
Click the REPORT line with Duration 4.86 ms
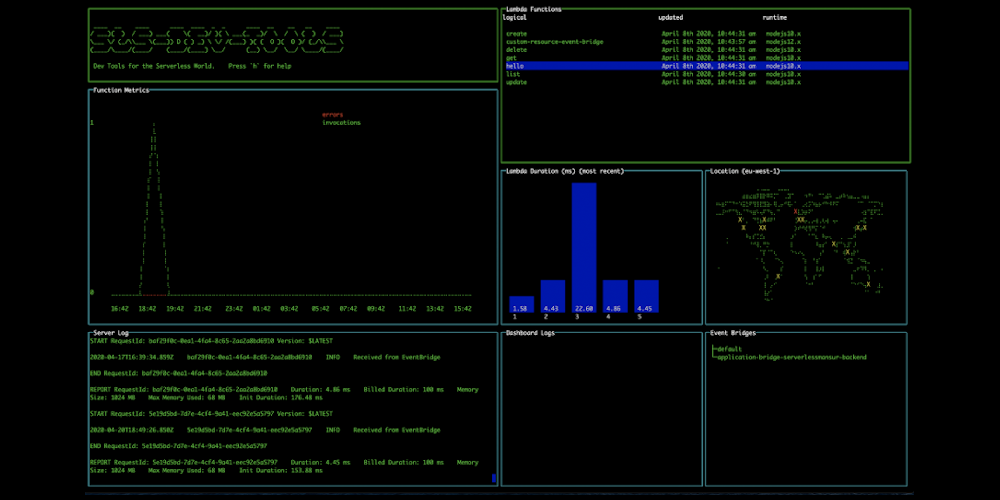284,393
